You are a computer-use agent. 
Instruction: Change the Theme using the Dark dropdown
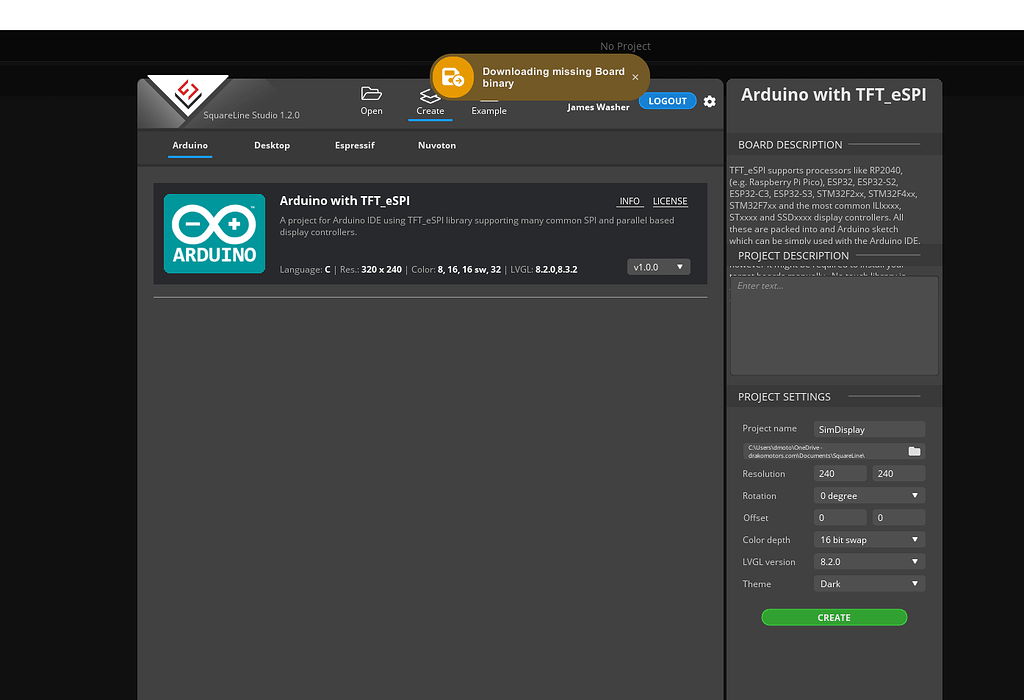pyautogui.click(x=868, y=583)
